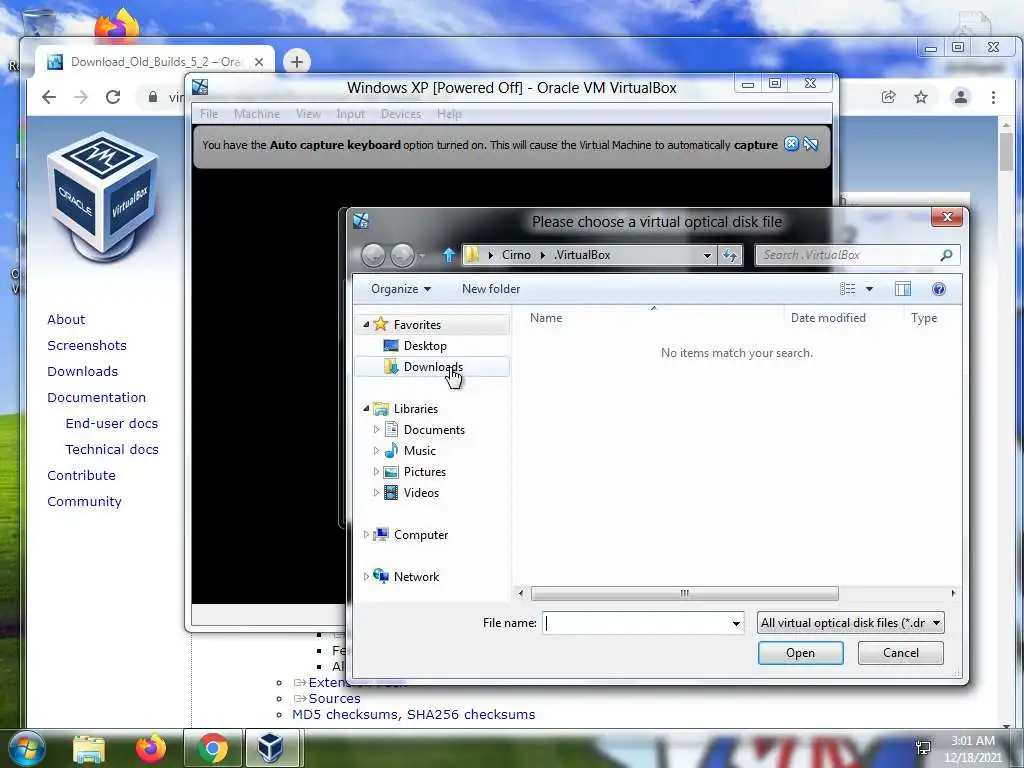Screen dimensions: 1024x768
Task: Open the Chrome profile icon
Action: pyautogui.click(x=961, y=97)
